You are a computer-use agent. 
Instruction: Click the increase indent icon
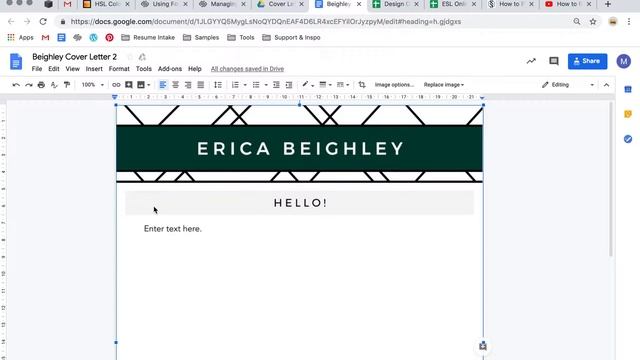(289, 85)
